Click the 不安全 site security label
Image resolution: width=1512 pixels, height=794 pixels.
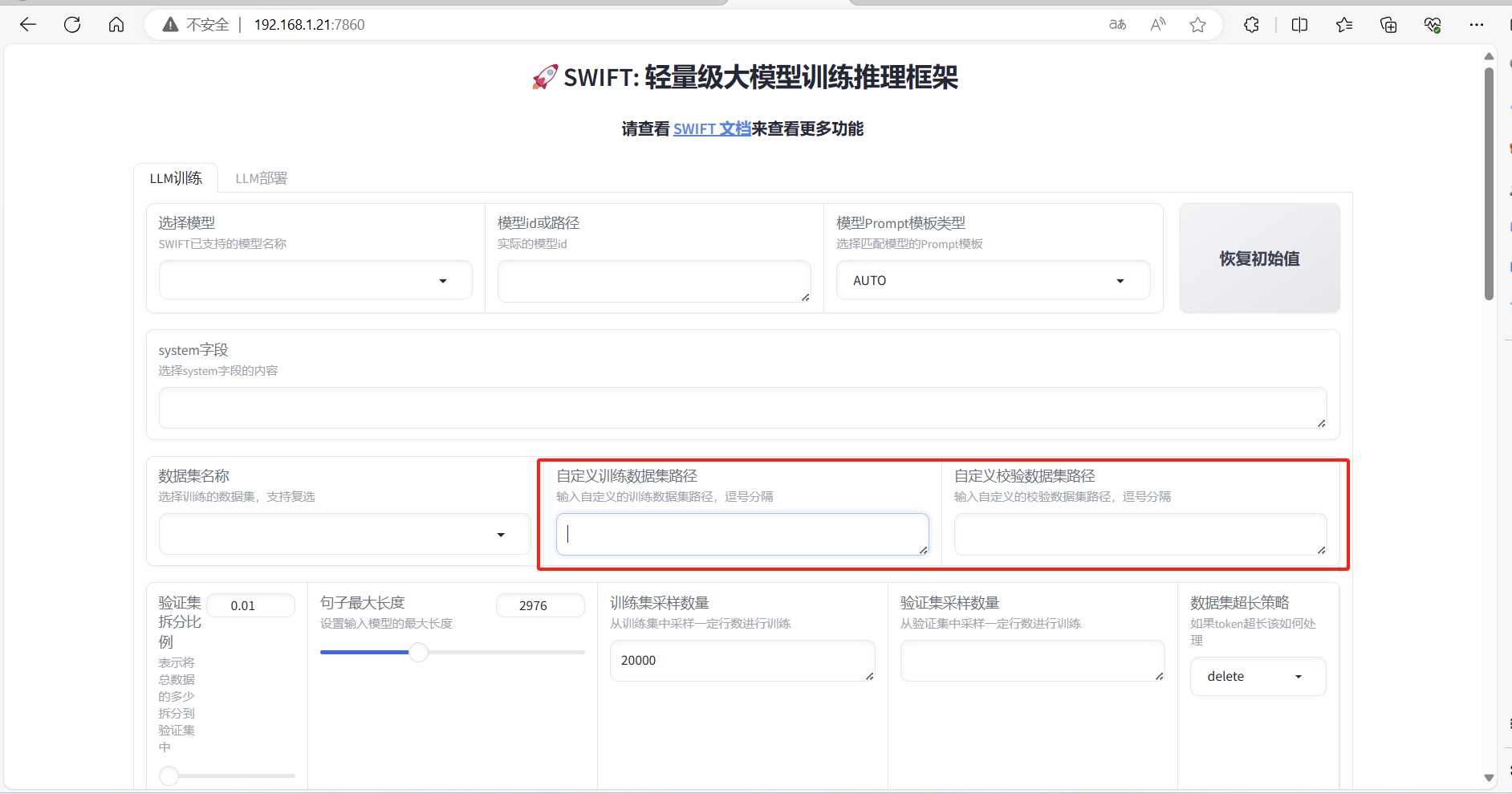point(208,25)
